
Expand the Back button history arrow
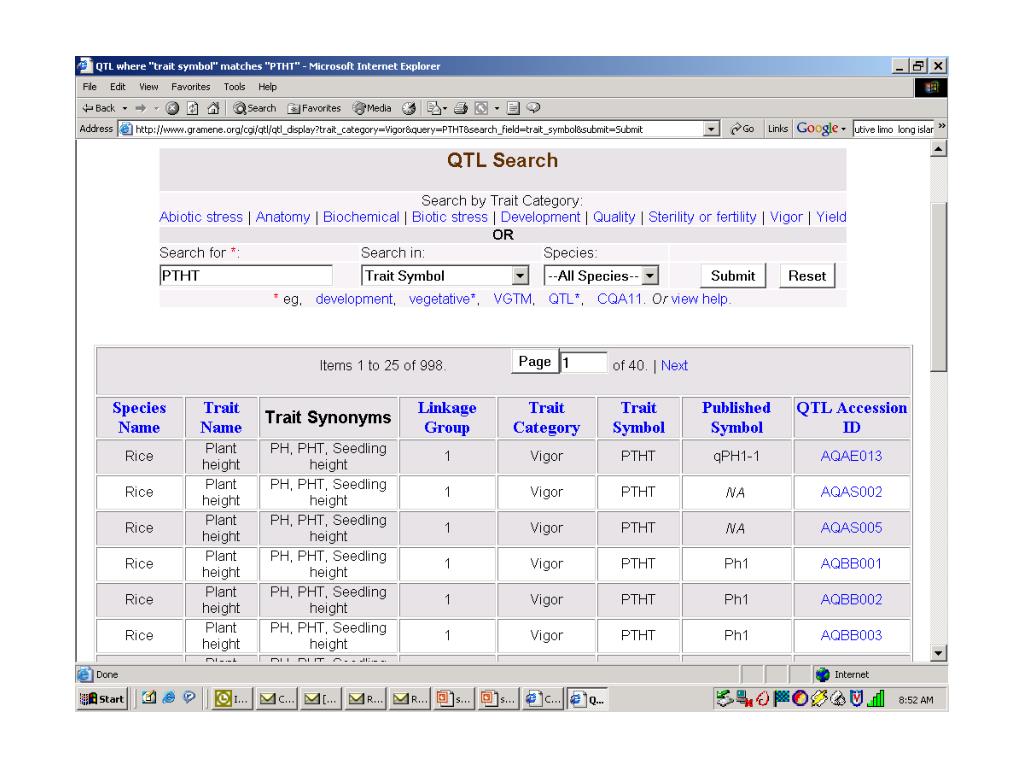[x=125, y=108]
